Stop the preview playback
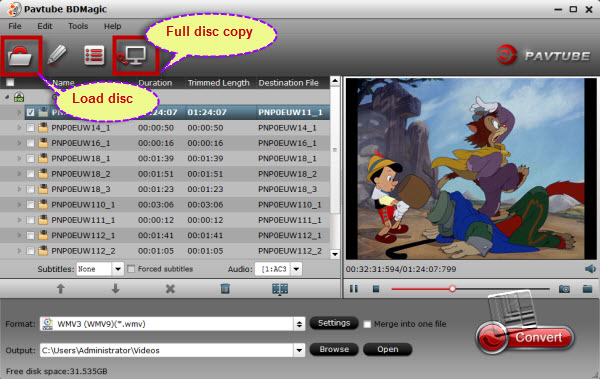Viewport: 600px width, 379px height. [376, 289]
